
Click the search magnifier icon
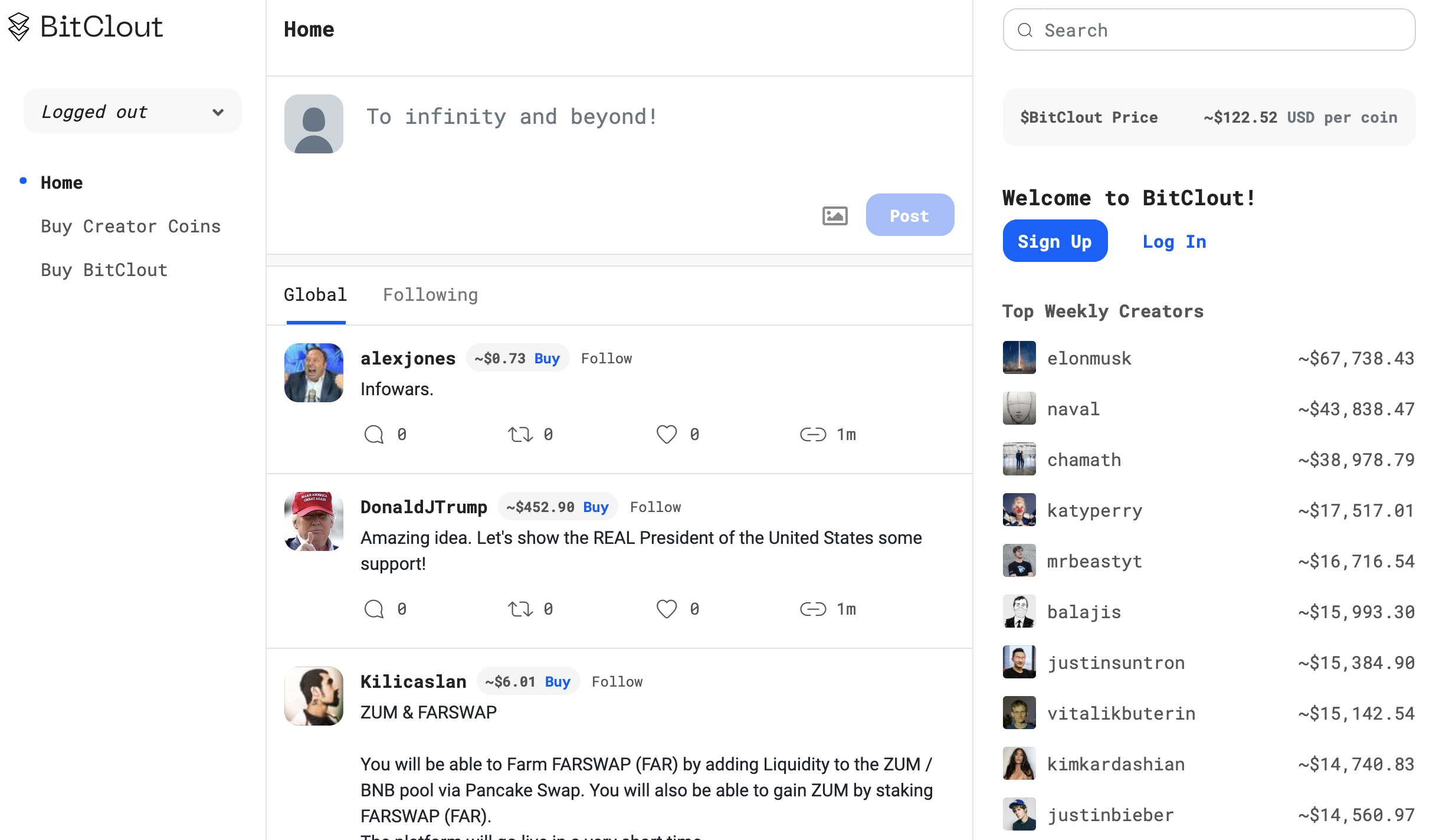[1025, 30]
